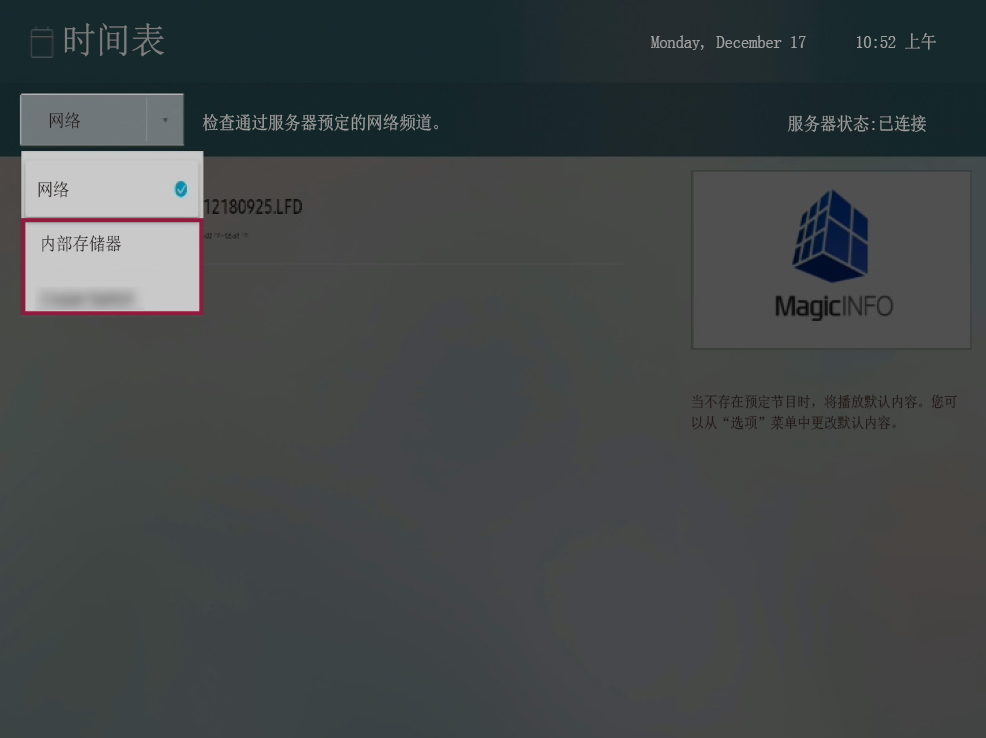986x738 pixels.
Task: Click the white border of the preview panel
Action: click(x=693, y=260)
